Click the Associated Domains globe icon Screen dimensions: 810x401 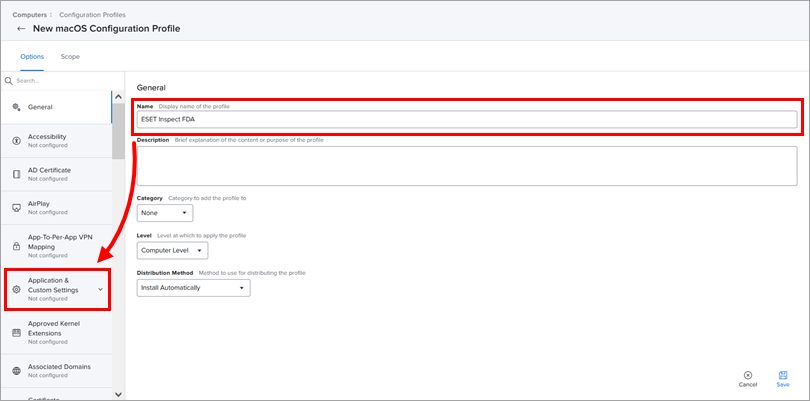(x=16, y=371)
